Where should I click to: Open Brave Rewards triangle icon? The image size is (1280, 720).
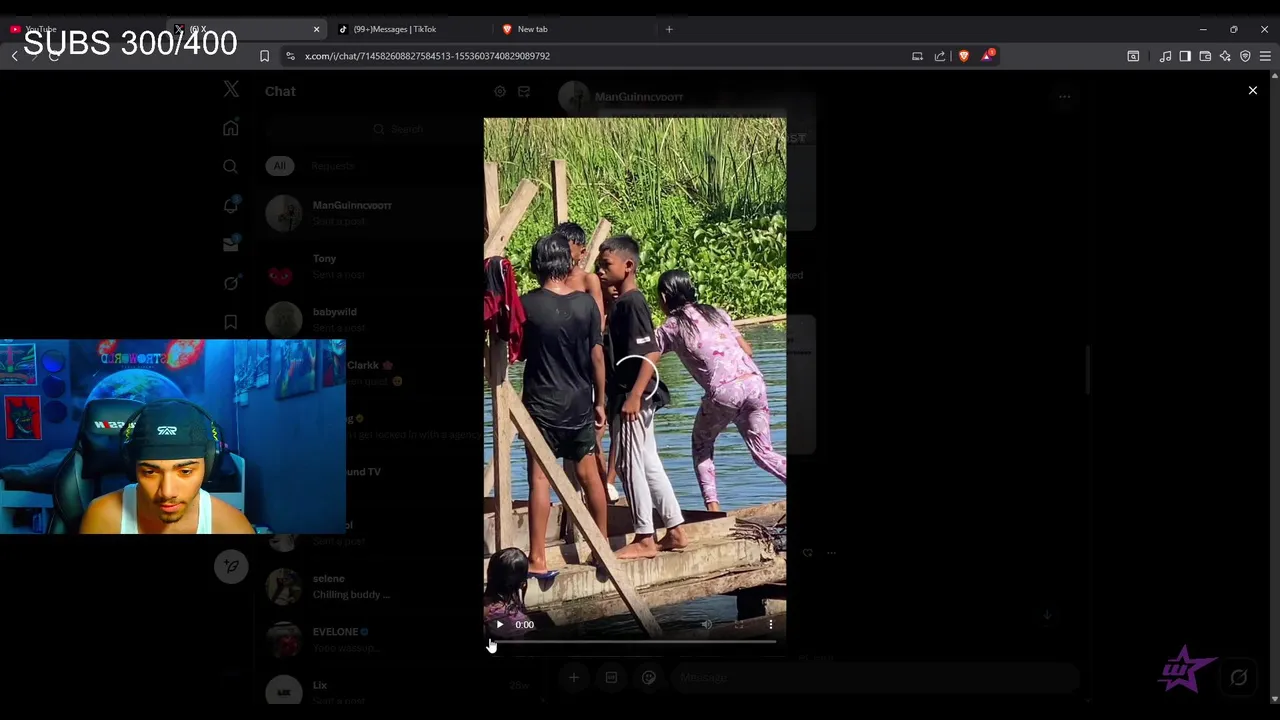point(987,56)
